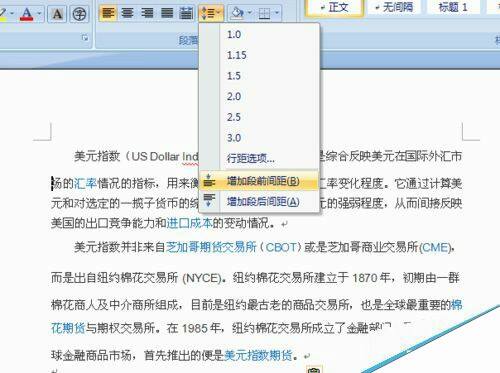Click the text 美元指数并非来自
500x373 pixels.
[x=120, y=247]
